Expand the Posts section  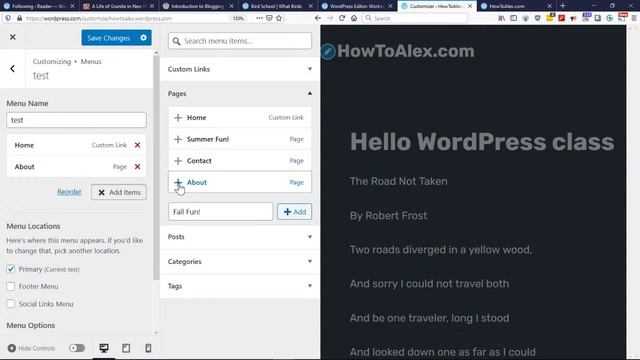click(240, 237)
